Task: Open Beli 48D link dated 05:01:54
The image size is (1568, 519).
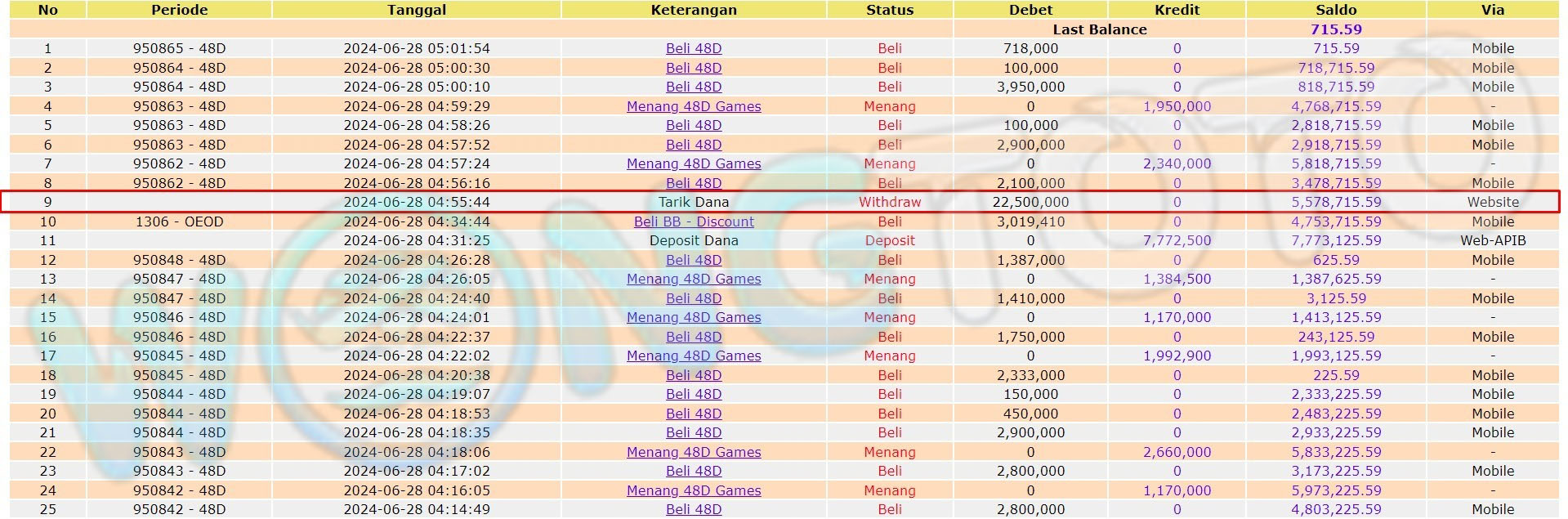Action: [x=694, y=48]
